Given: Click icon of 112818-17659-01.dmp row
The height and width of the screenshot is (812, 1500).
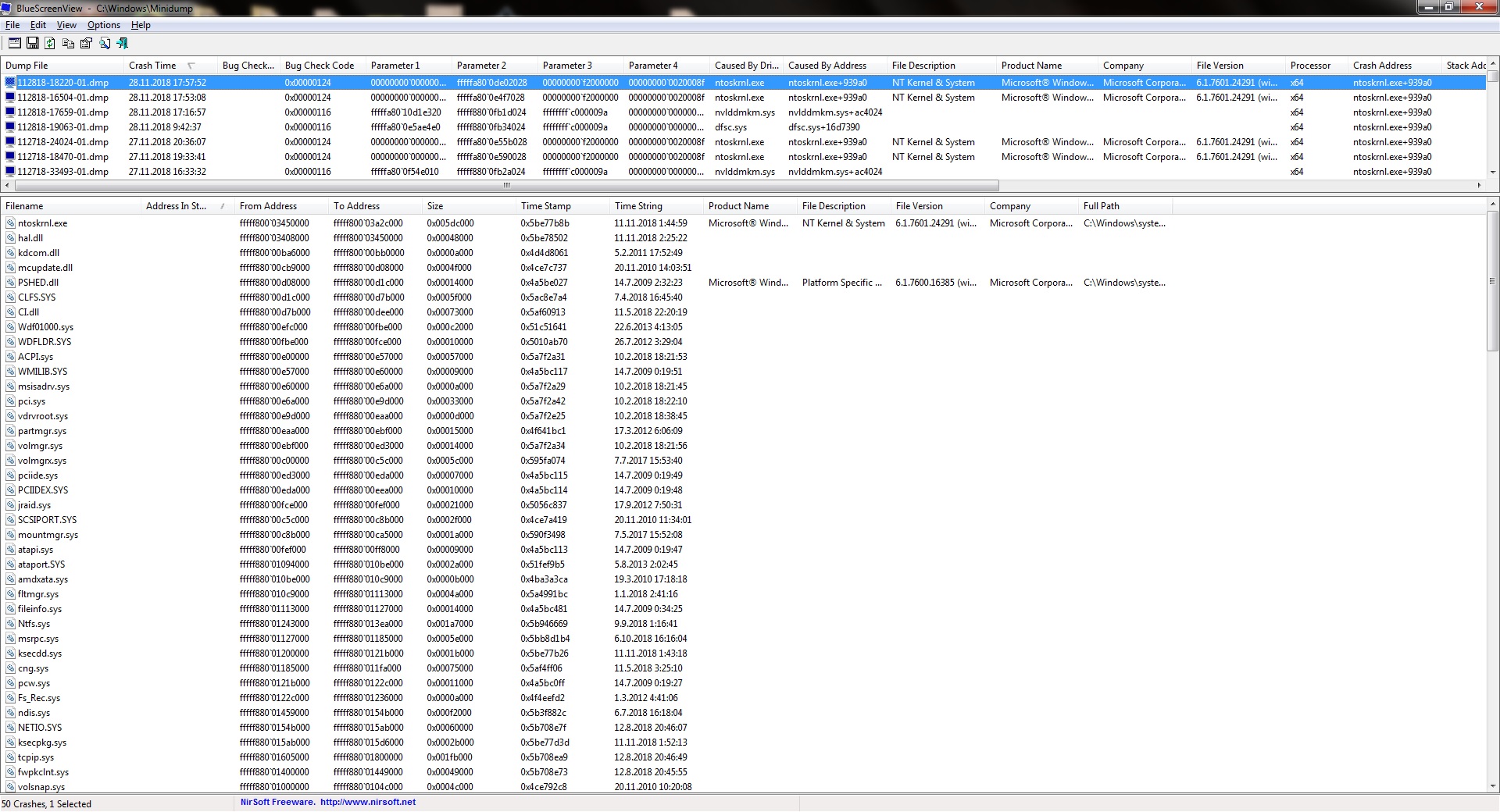Looking at the screenshot, I should (10, 112).
